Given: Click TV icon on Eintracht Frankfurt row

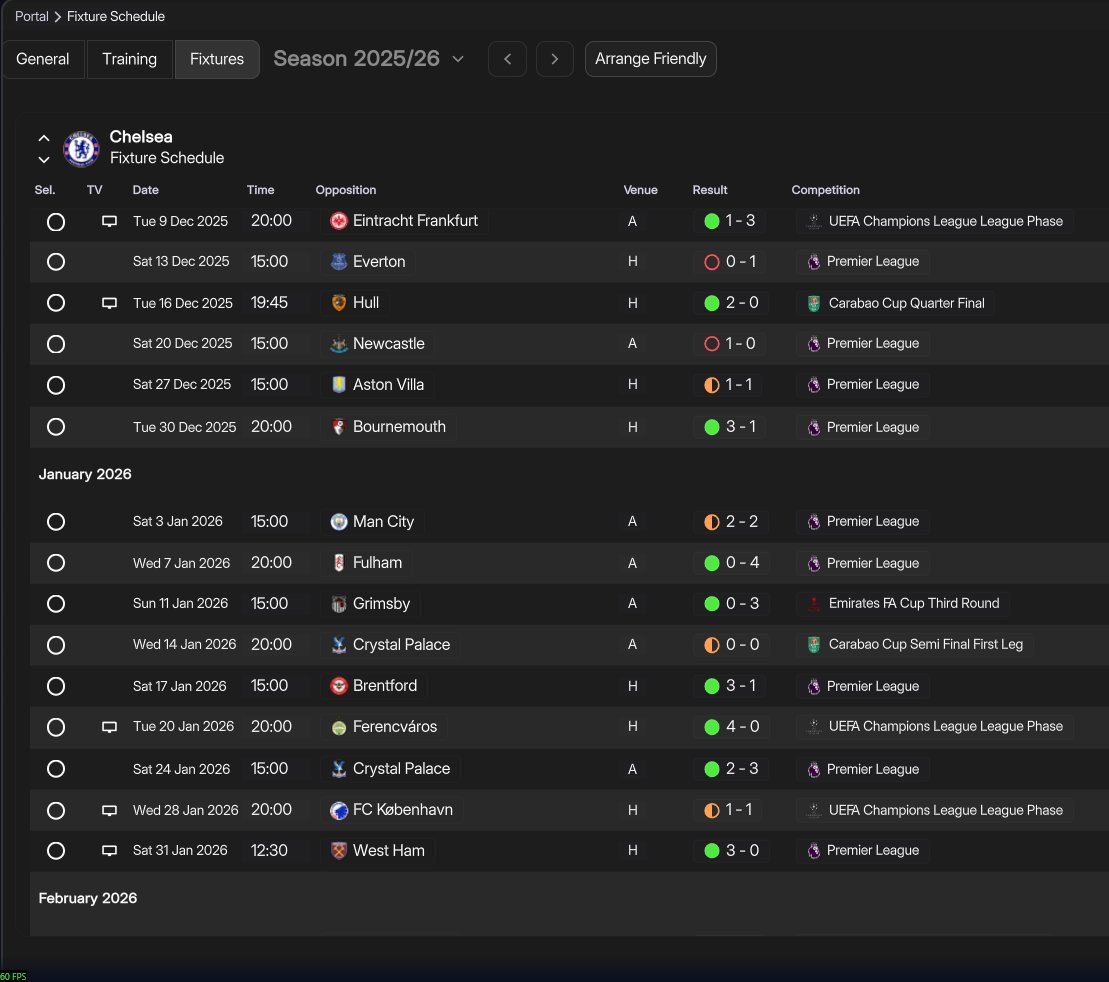Looking at the screenshot, I should (x=109, y=221).
